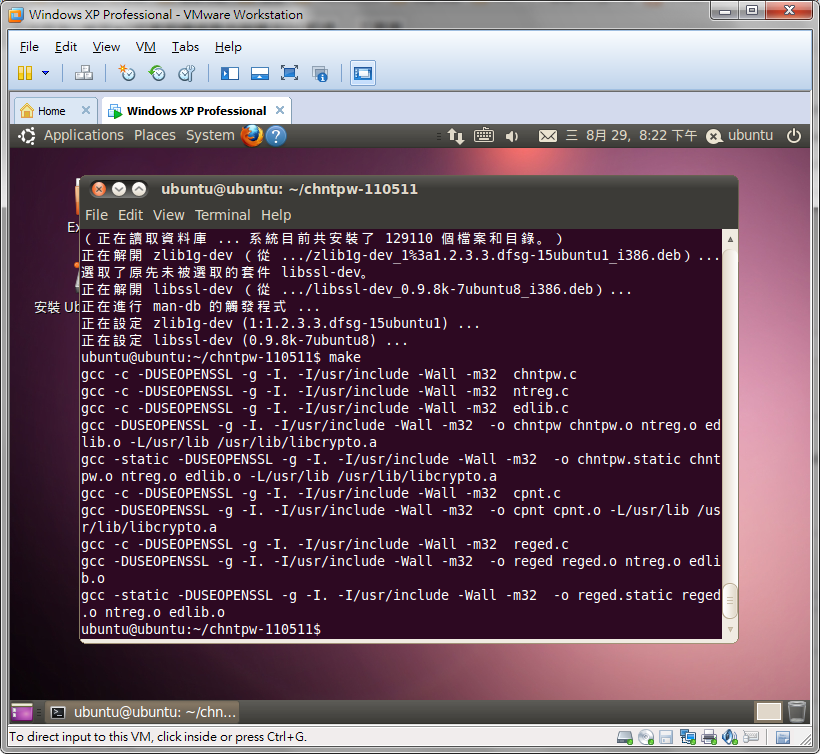Maximize the terminal window
The height and width of the screenshot is (754, 820).
pos(139,189)
